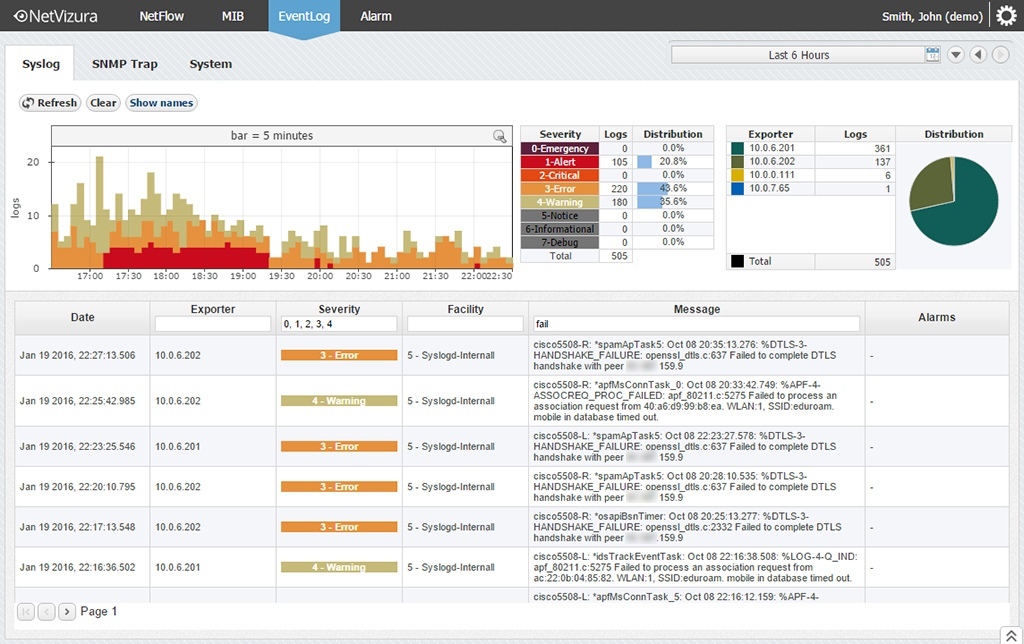Go to next page of logs
The width and height of the screenshot is (1024, 644).
pyautogui.click(x=67, y=611)
